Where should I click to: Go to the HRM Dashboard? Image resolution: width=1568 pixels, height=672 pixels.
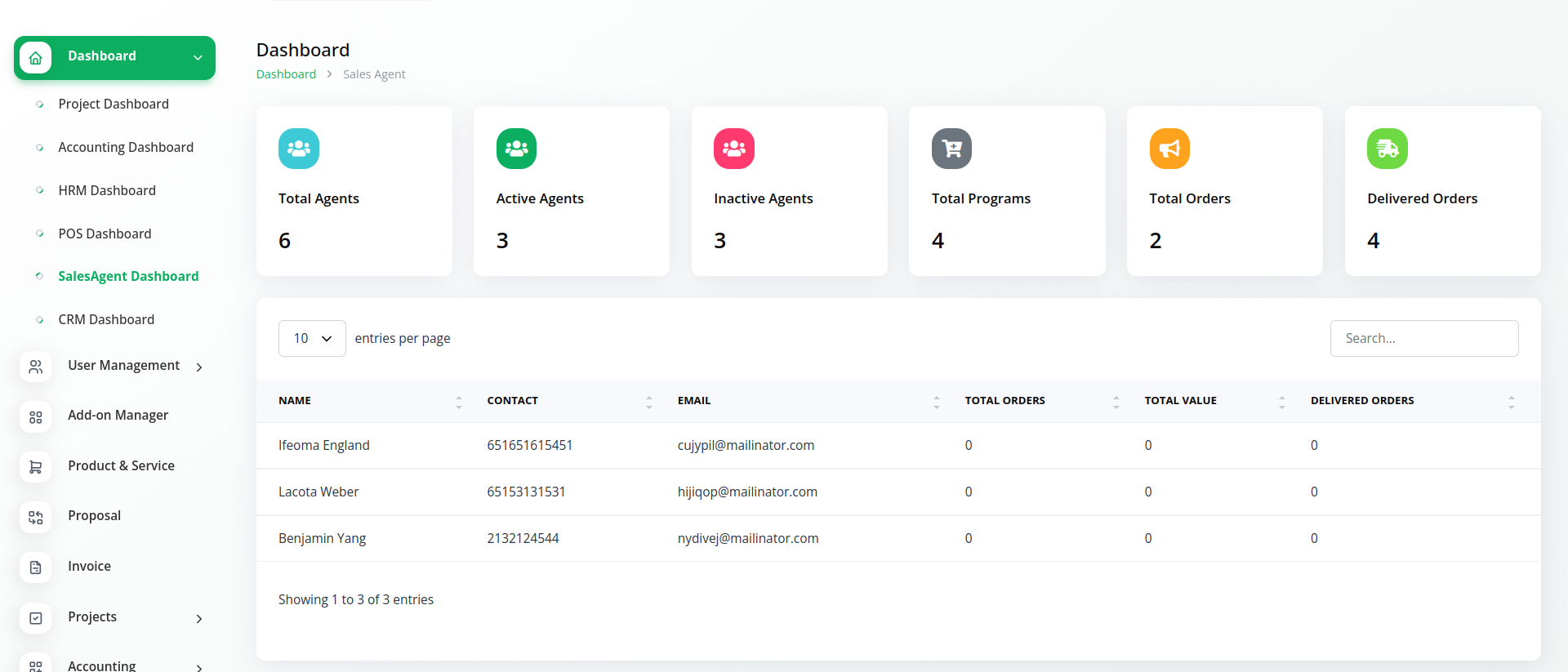tap(107, 190)
